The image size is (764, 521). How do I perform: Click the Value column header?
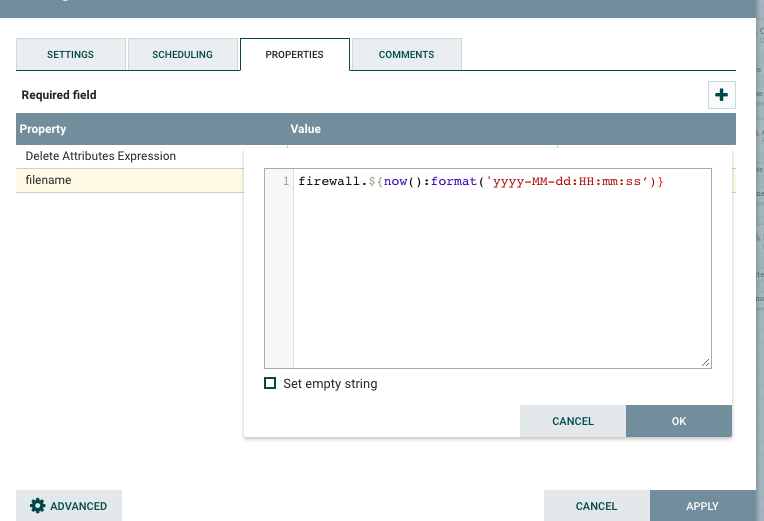[x=305, y=129]
